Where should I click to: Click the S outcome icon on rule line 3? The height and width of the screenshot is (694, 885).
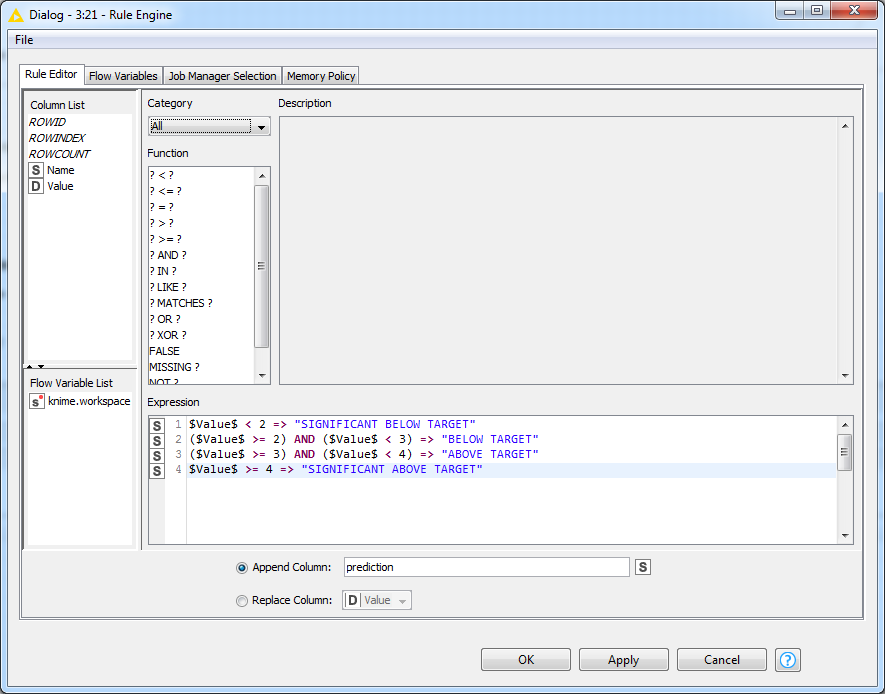[x=157, y=455]
